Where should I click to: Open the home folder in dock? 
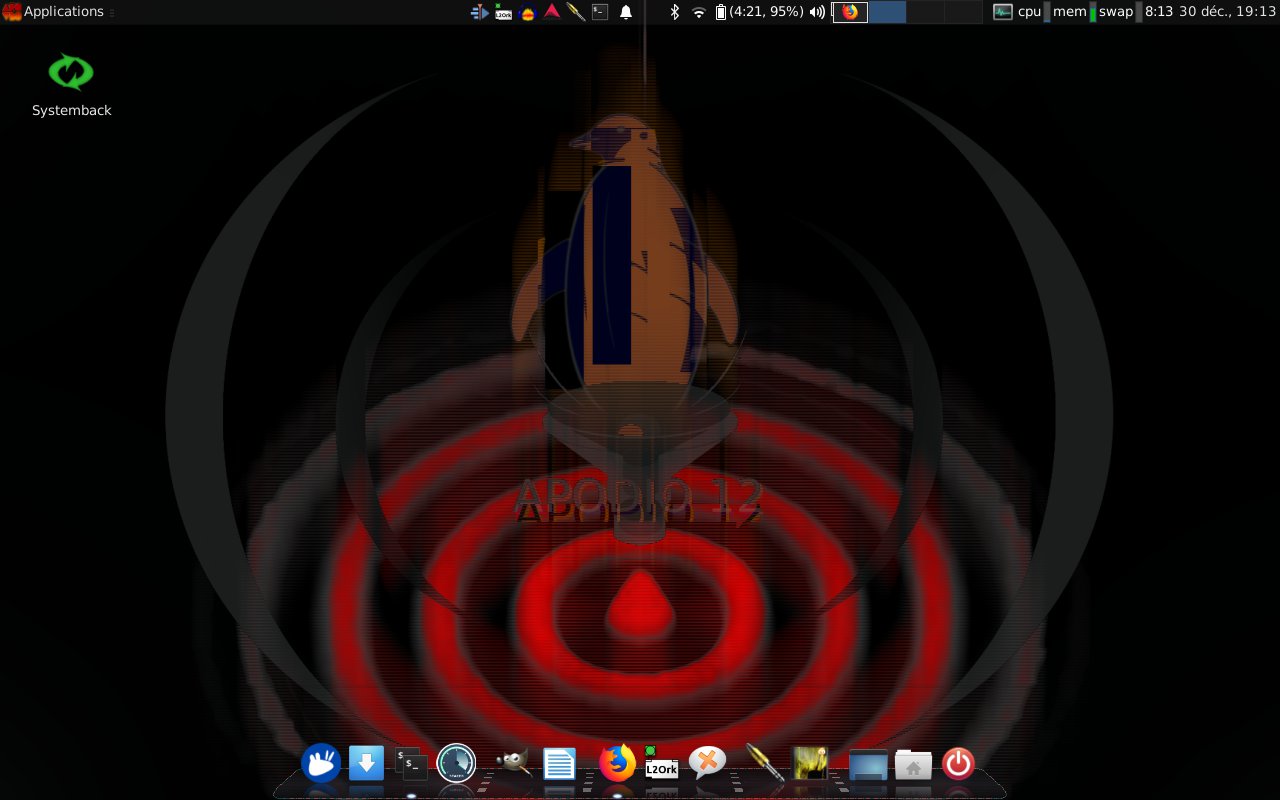coord(912,765)
